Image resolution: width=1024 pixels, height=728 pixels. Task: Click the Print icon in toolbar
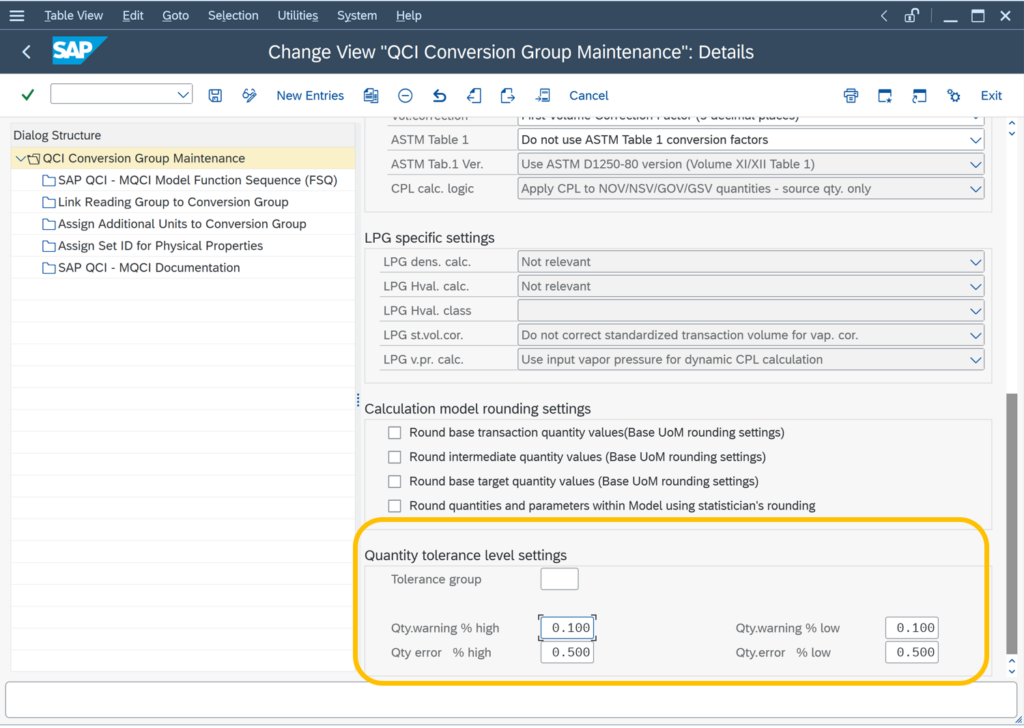tap(850, 95)
